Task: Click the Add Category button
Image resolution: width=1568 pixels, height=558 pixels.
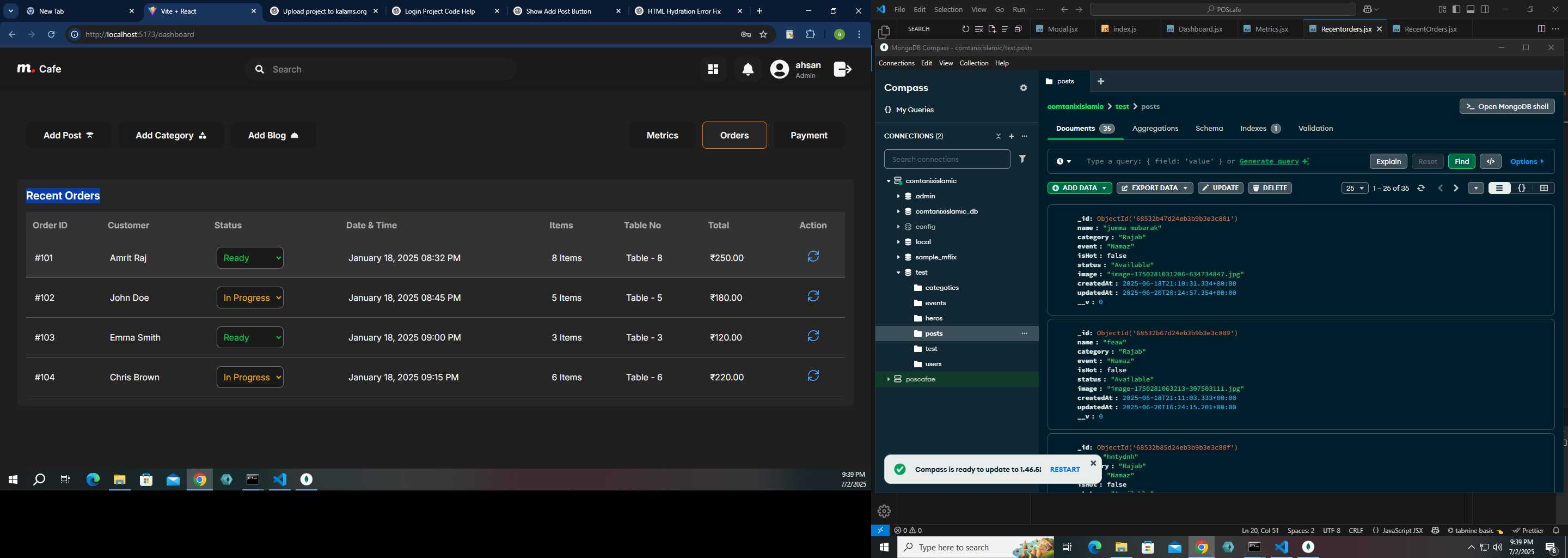Action: pos(171,135)
